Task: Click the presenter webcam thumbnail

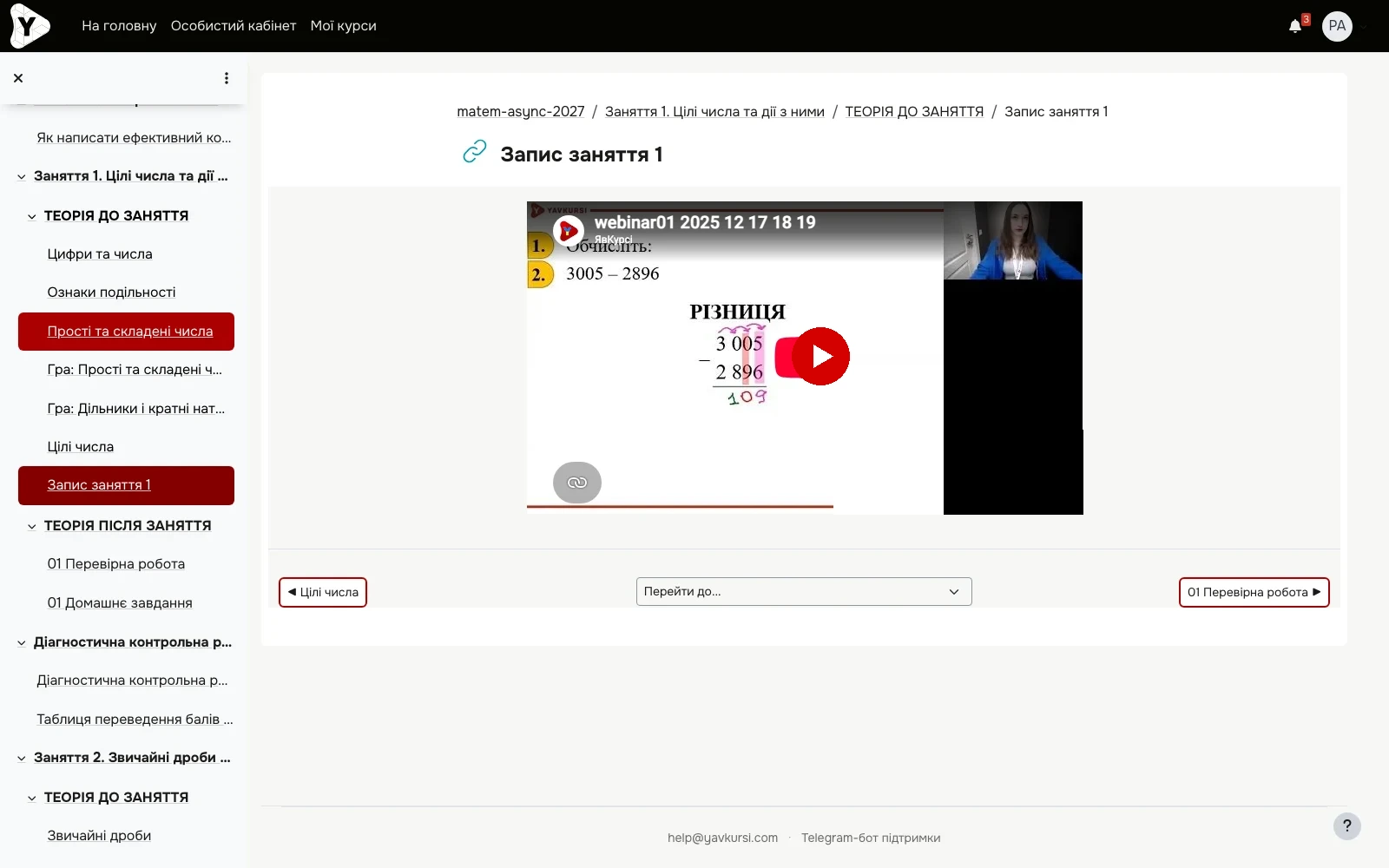Action: click(1013, 240)
